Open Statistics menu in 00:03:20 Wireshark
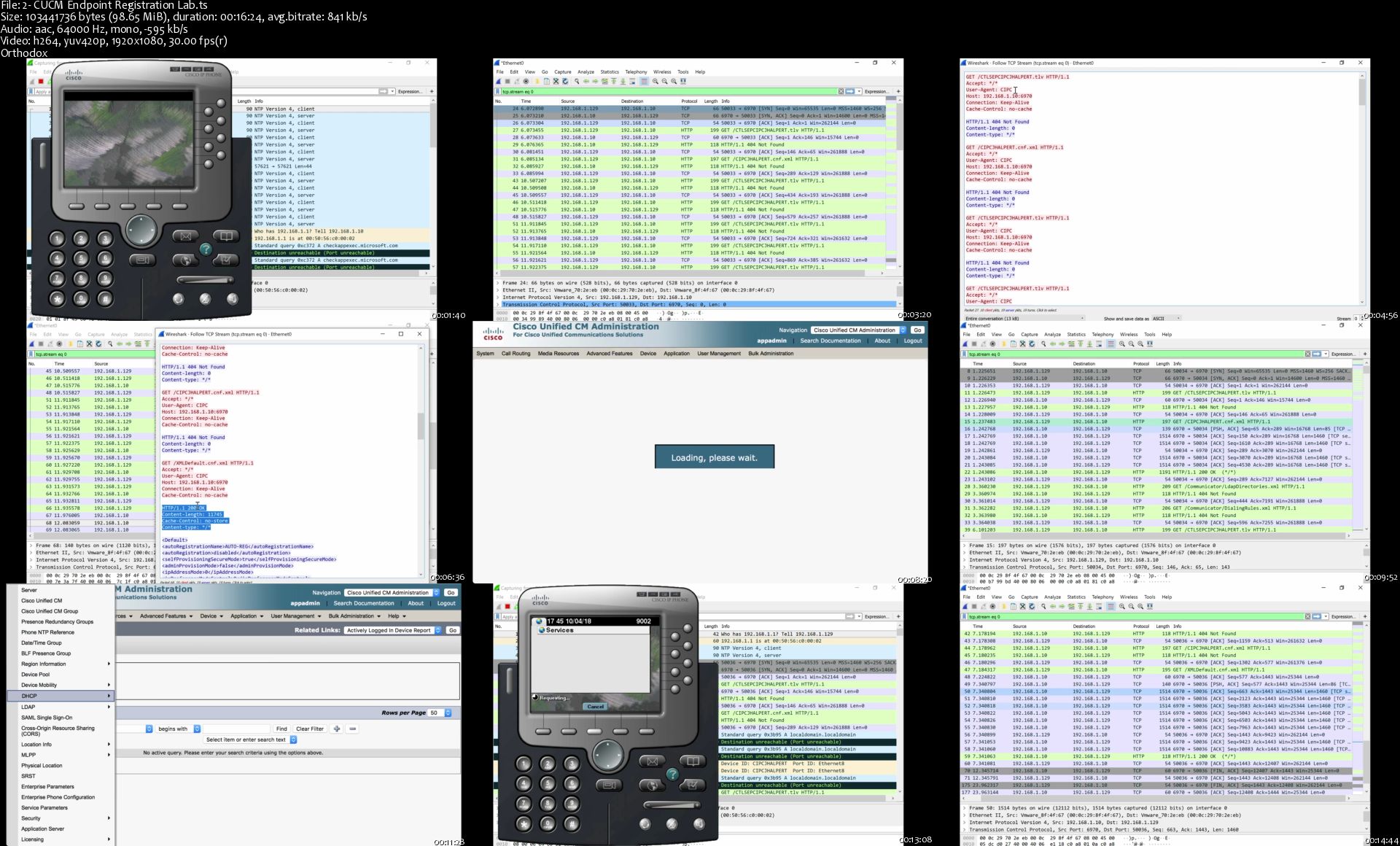 click(x=610, y=71)
